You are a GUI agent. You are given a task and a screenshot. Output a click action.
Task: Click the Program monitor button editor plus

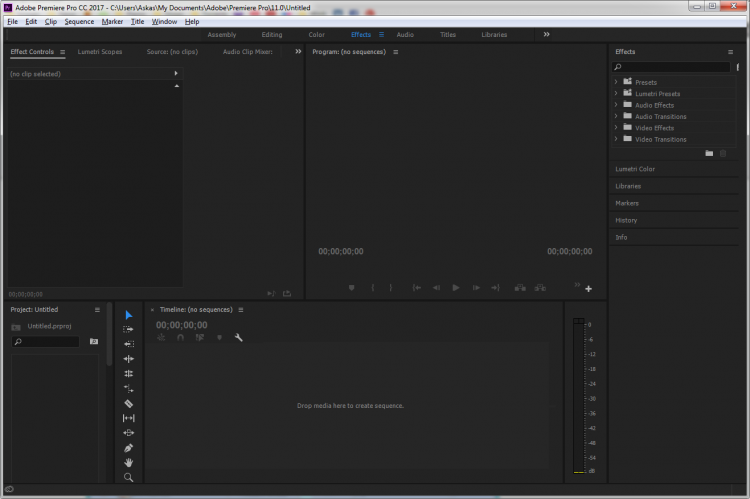point(588,288)
